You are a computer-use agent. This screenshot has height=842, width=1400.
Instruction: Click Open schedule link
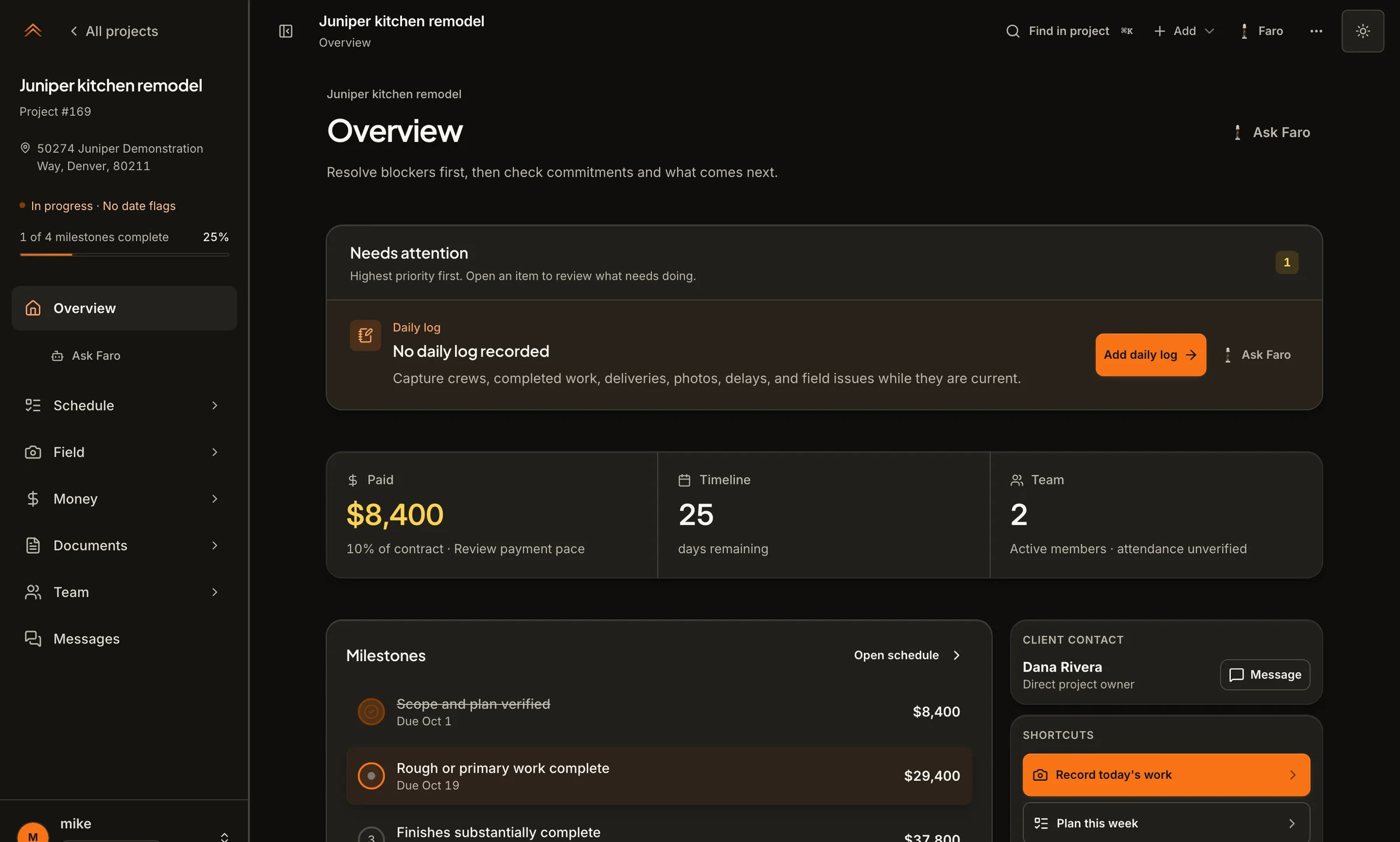[x=907, y=655]
